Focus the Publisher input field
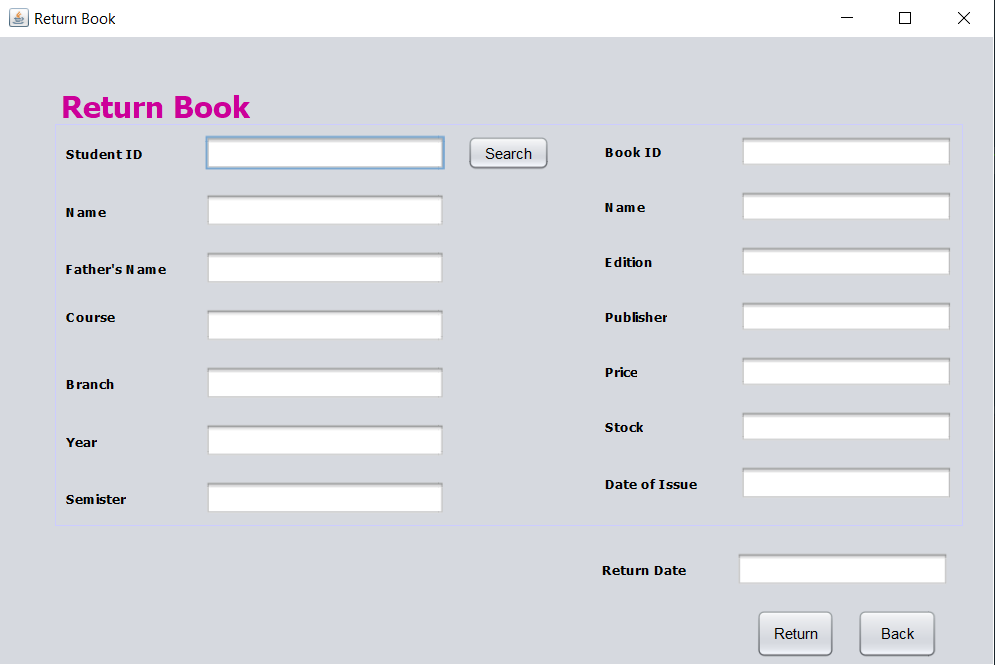Image resolution: width=995 pixels, height=665 pixels. click(845, 317)
